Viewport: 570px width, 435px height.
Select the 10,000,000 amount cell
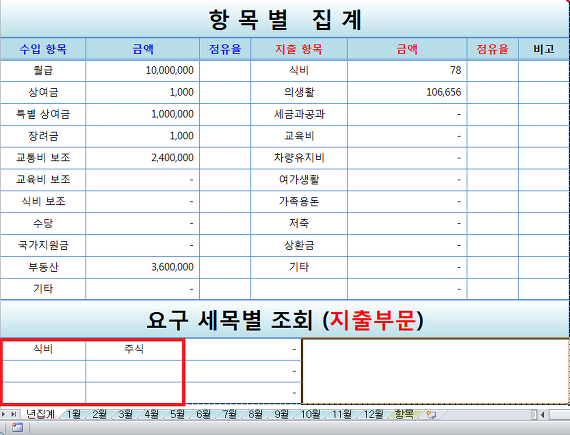tap(142, 71)
